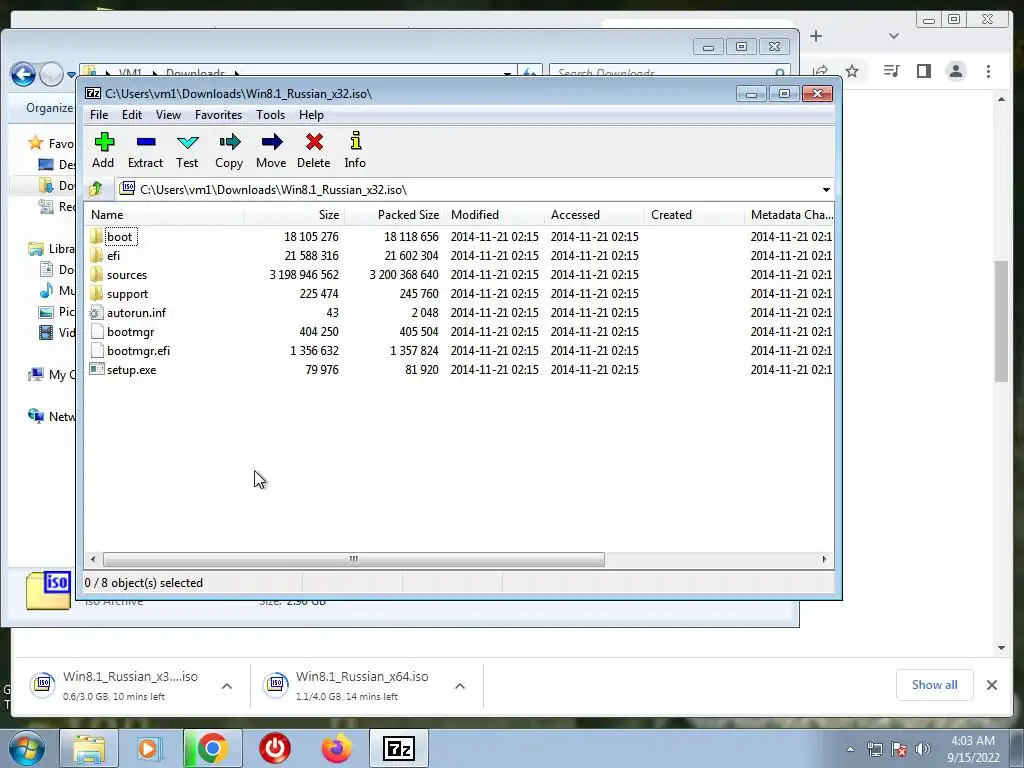Open Firefox from the taskbar
This screenshot has height=768, width=1024.
(337, 748)
